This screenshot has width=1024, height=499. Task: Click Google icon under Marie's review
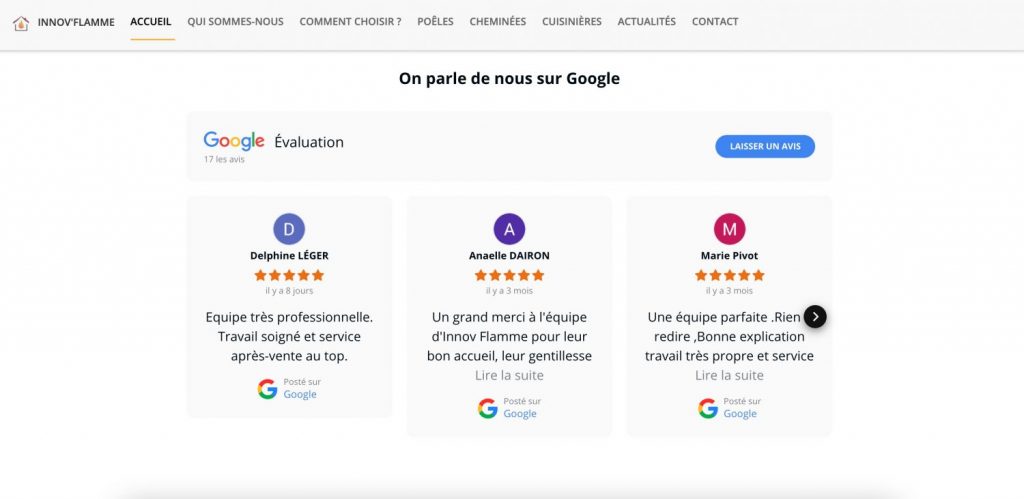pos(708,408)
